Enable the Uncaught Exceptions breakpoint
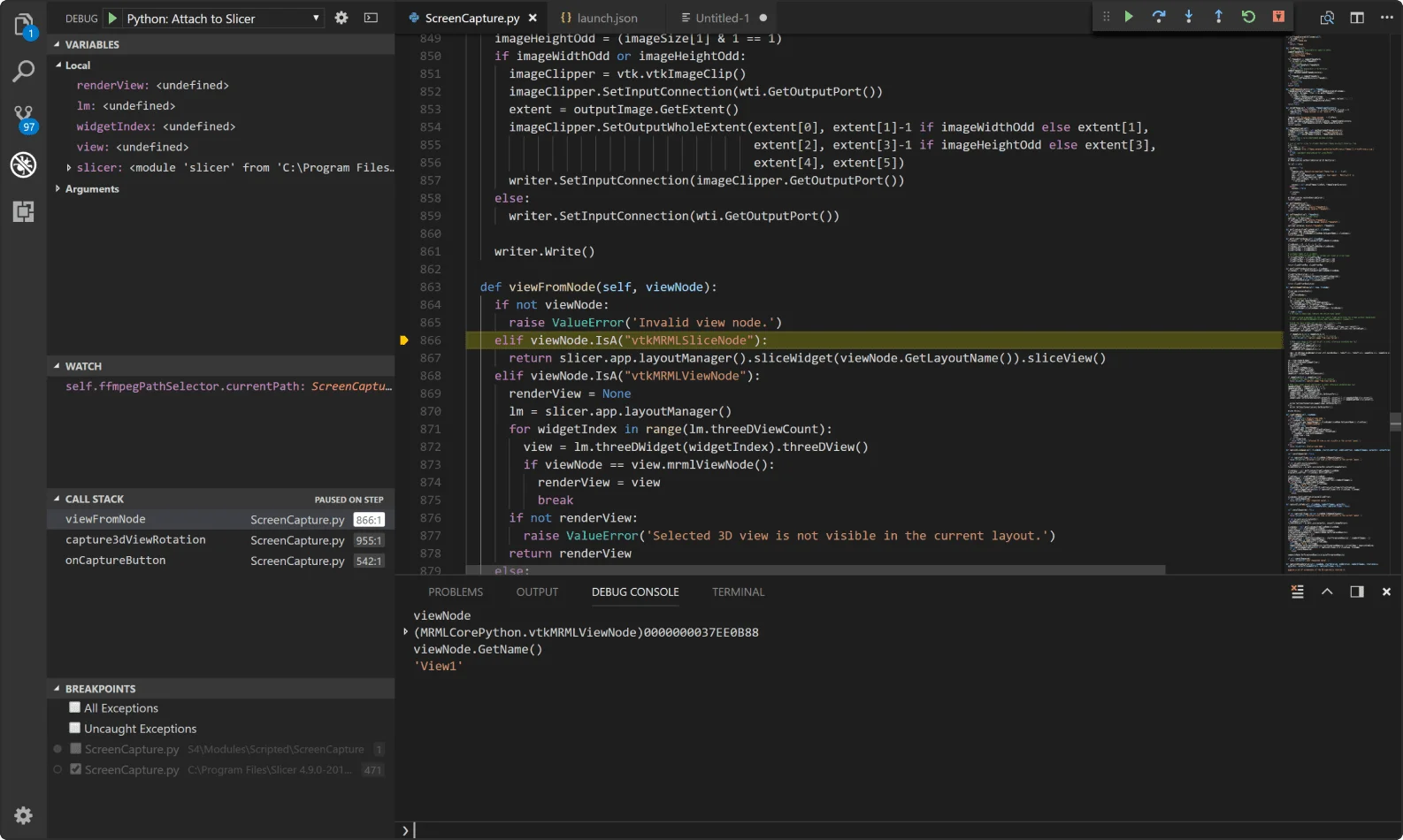The height and width of the screenshot is (840, 1403). [x=75, y=728]
